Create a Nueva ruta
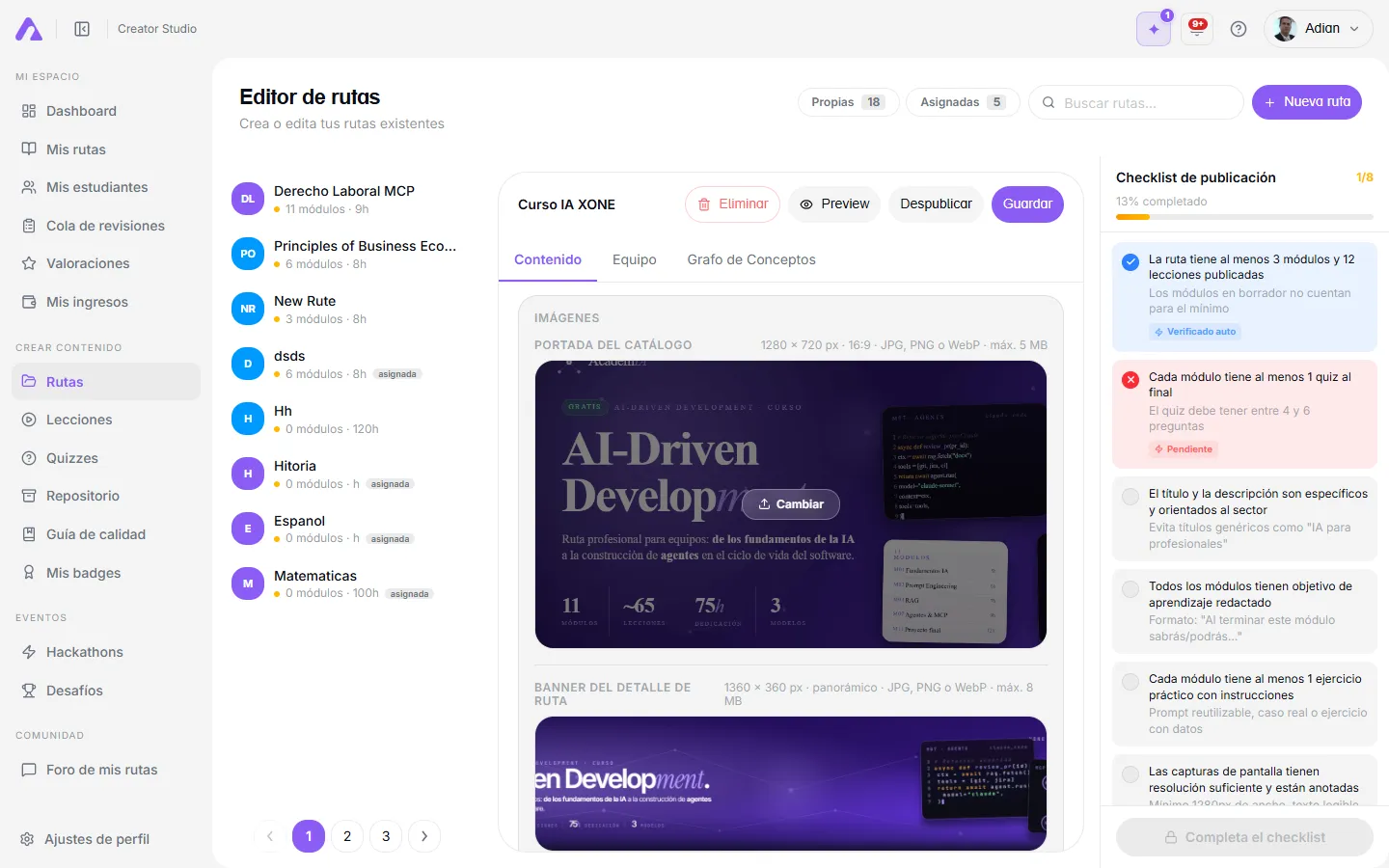Viewport: 1389px width, 868px height. point(1307,102)
